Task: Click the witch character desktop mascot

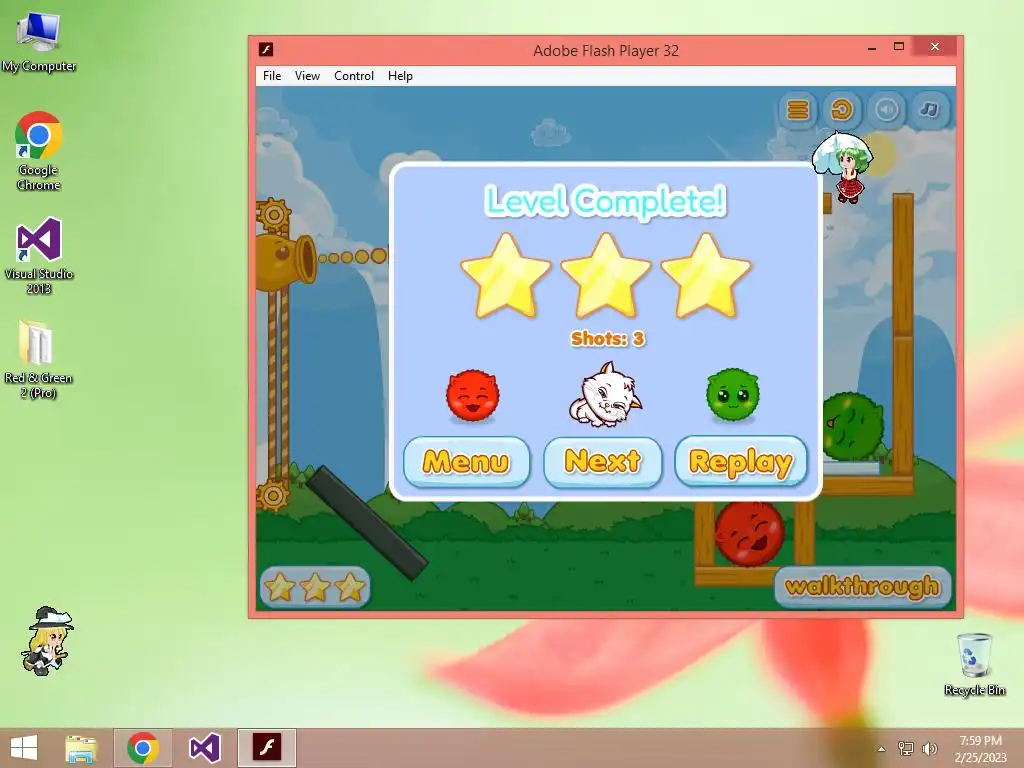Action: click(46, 641)
